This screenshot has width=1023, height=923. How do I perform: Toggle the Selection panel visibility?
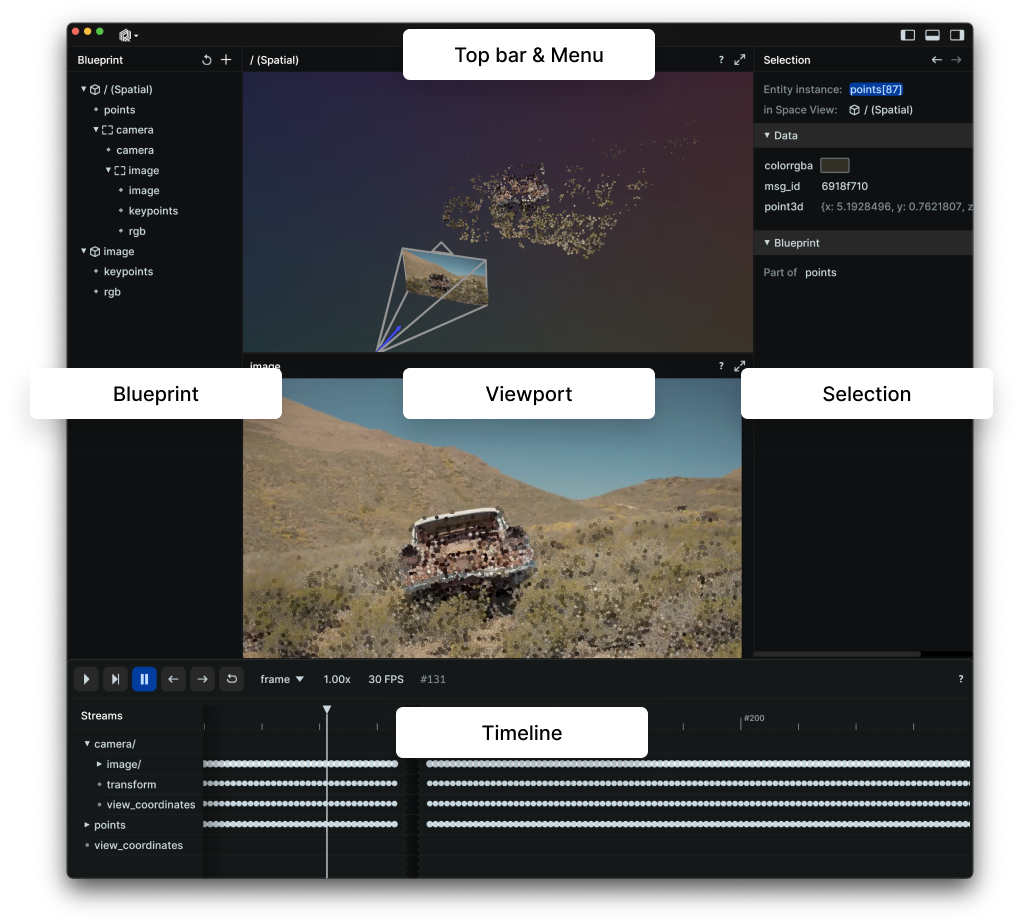click(x=958, y=34)
